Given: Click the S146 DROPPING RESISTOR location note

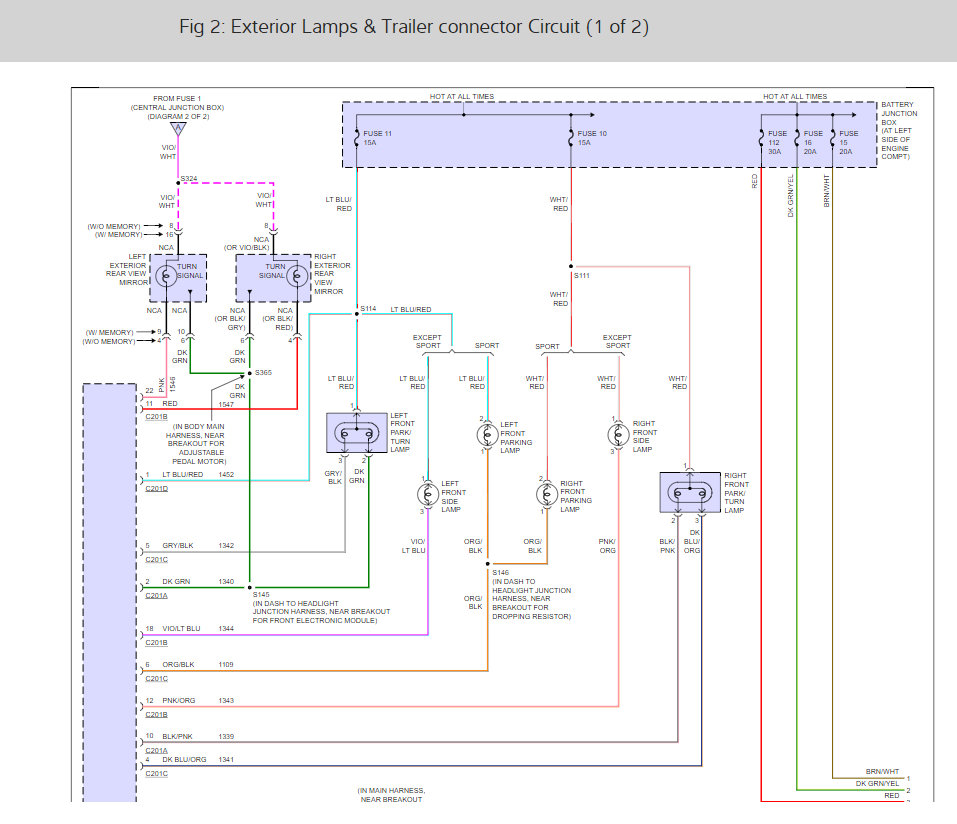Looking at the screenshot, I should click(532, 599).
